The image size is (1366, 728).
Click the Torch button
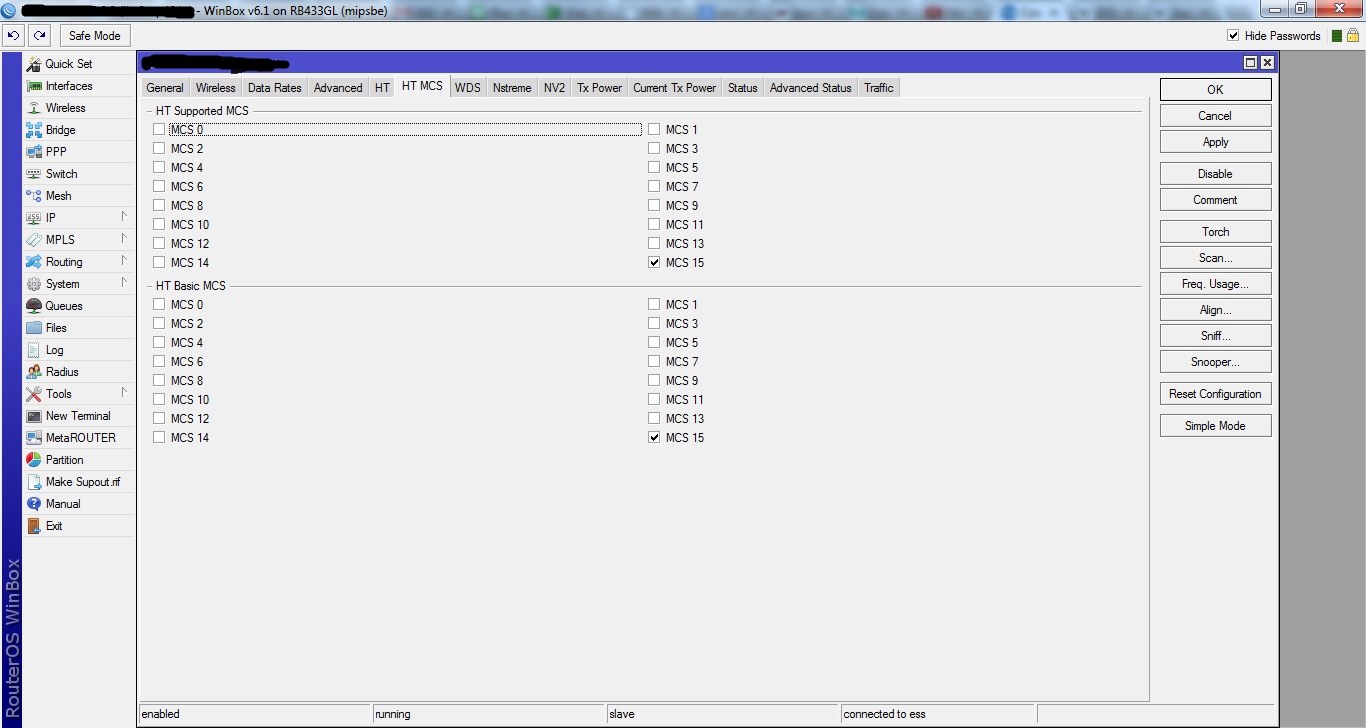pyautogui.click(x=1215, y=232)
